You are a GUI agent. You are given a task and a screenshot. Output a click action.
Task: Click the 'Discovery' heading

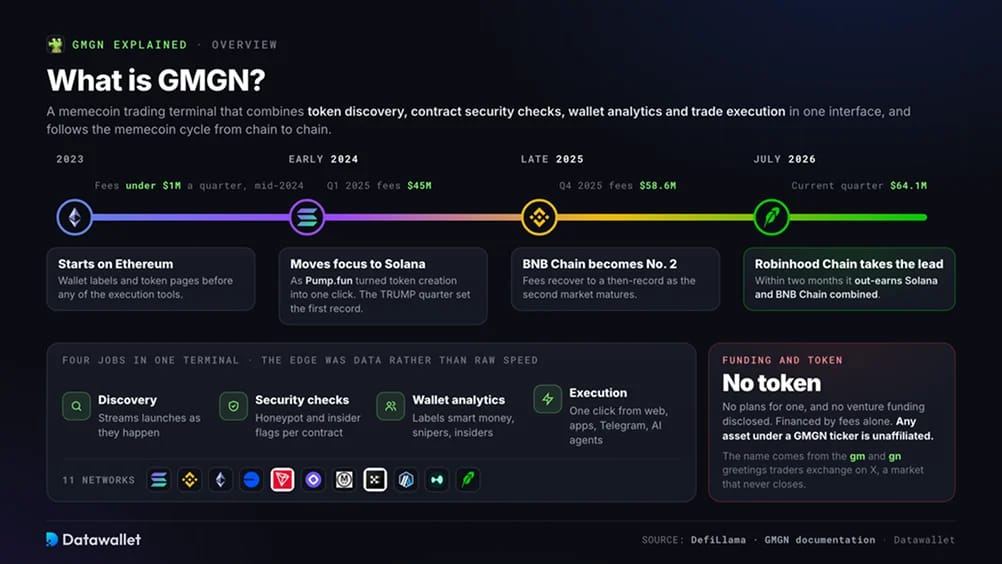click(127, 400)
